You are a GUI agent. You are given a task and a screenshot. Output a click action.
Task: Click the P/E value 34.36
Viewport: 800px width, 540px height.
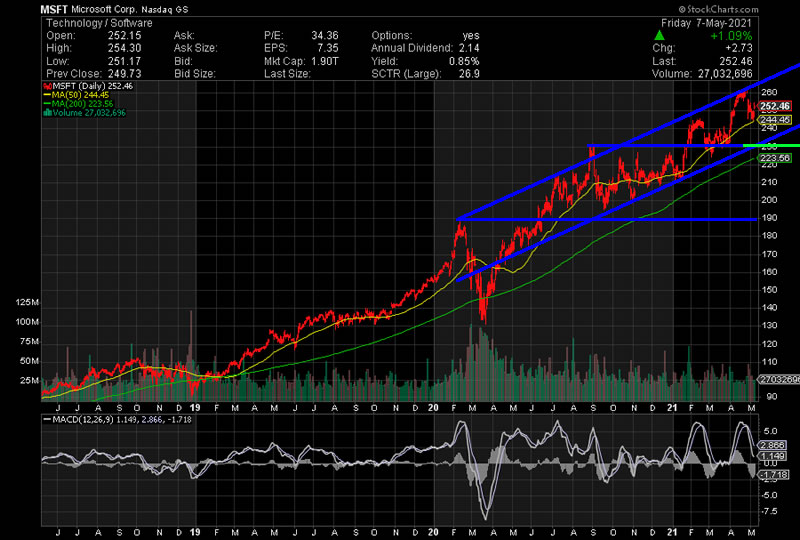point(325,36)
